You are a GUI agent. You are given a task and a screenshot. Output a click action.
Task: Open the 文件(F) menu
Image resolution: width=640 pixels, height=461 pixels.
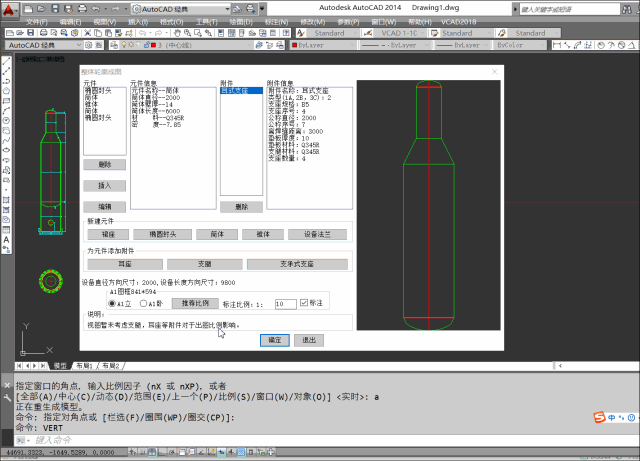pyautogui.click(x=35, y=20)
